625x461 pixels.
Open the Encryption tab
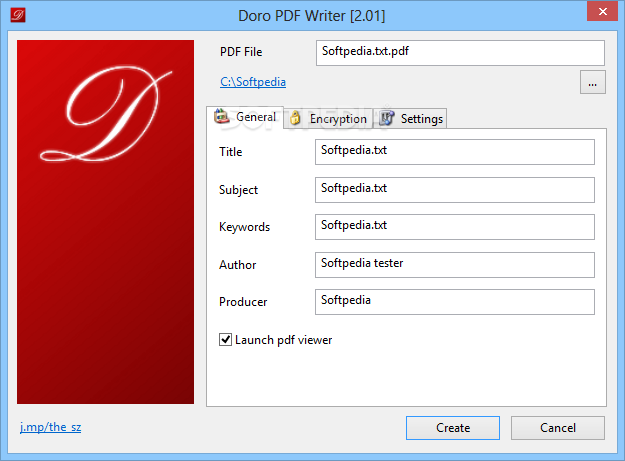328,119
